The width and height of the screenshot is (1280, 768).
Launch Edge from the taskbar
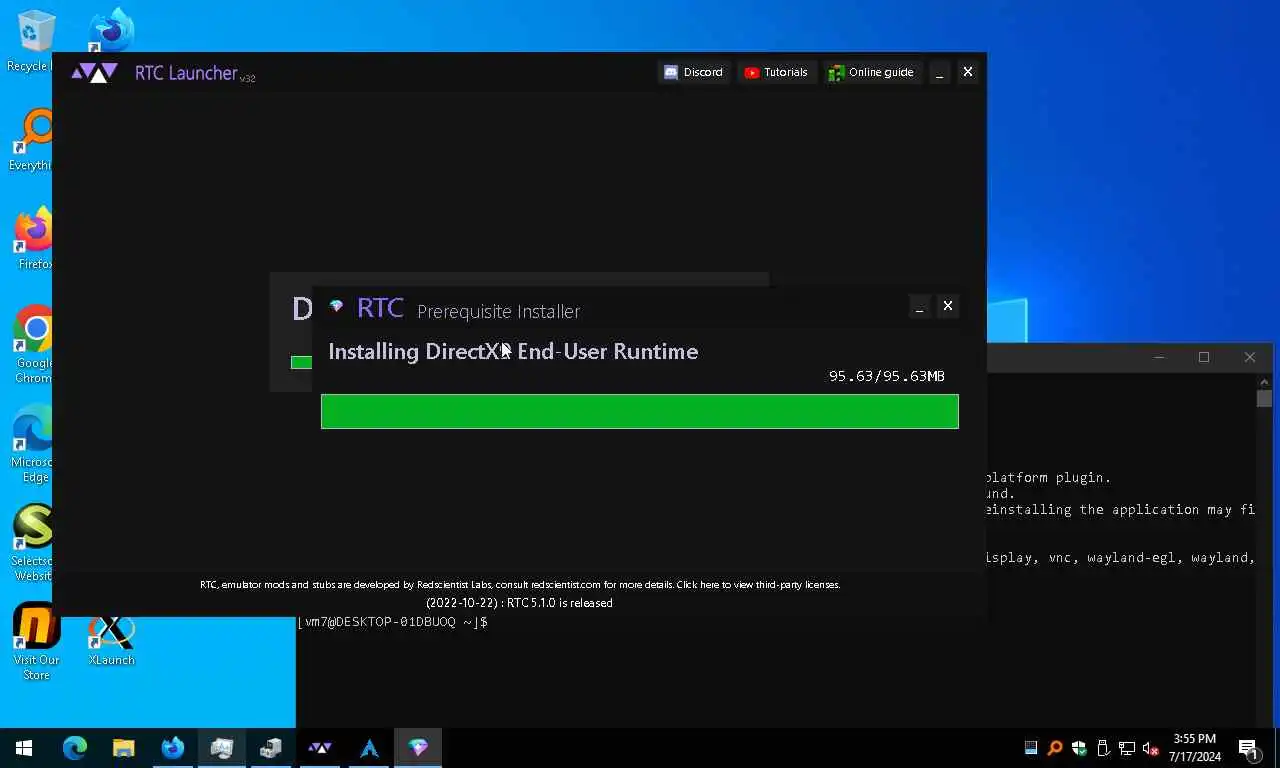tap(74, 747)
